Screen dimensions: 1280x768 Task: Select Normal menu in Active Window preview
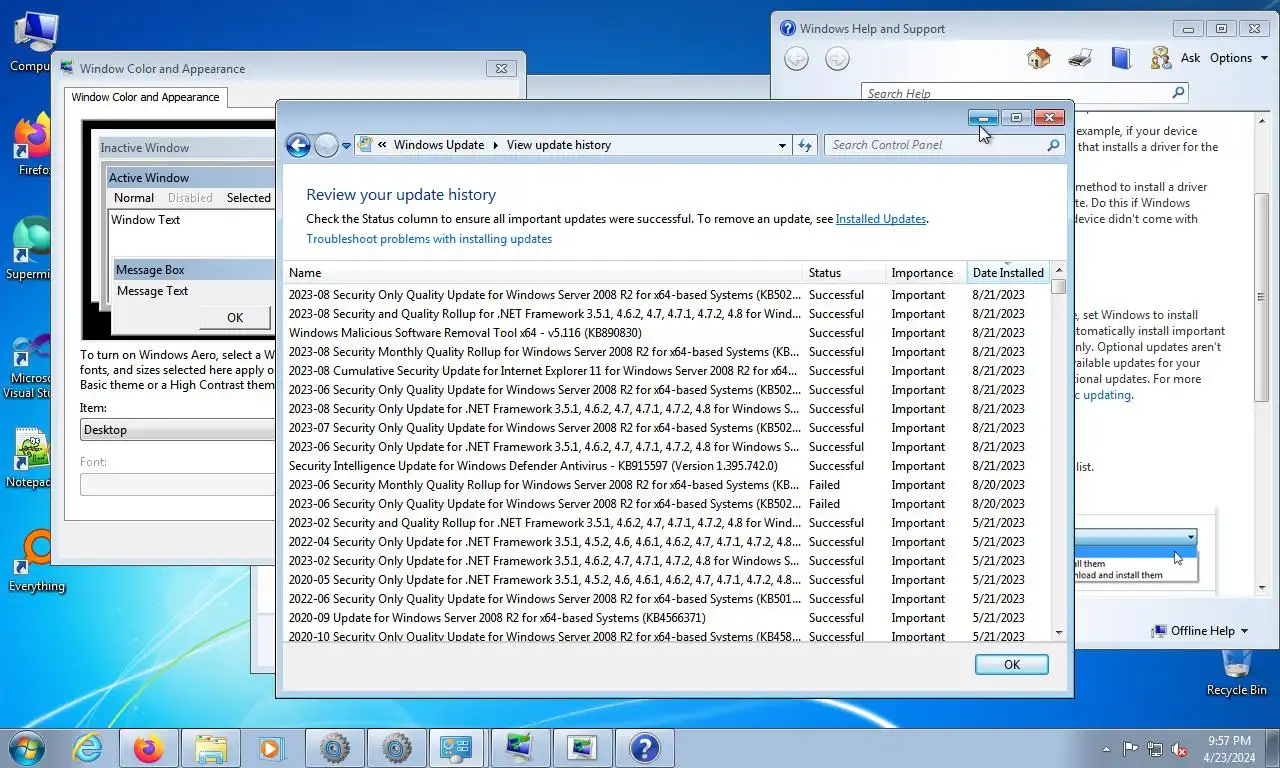coord(134,198)
